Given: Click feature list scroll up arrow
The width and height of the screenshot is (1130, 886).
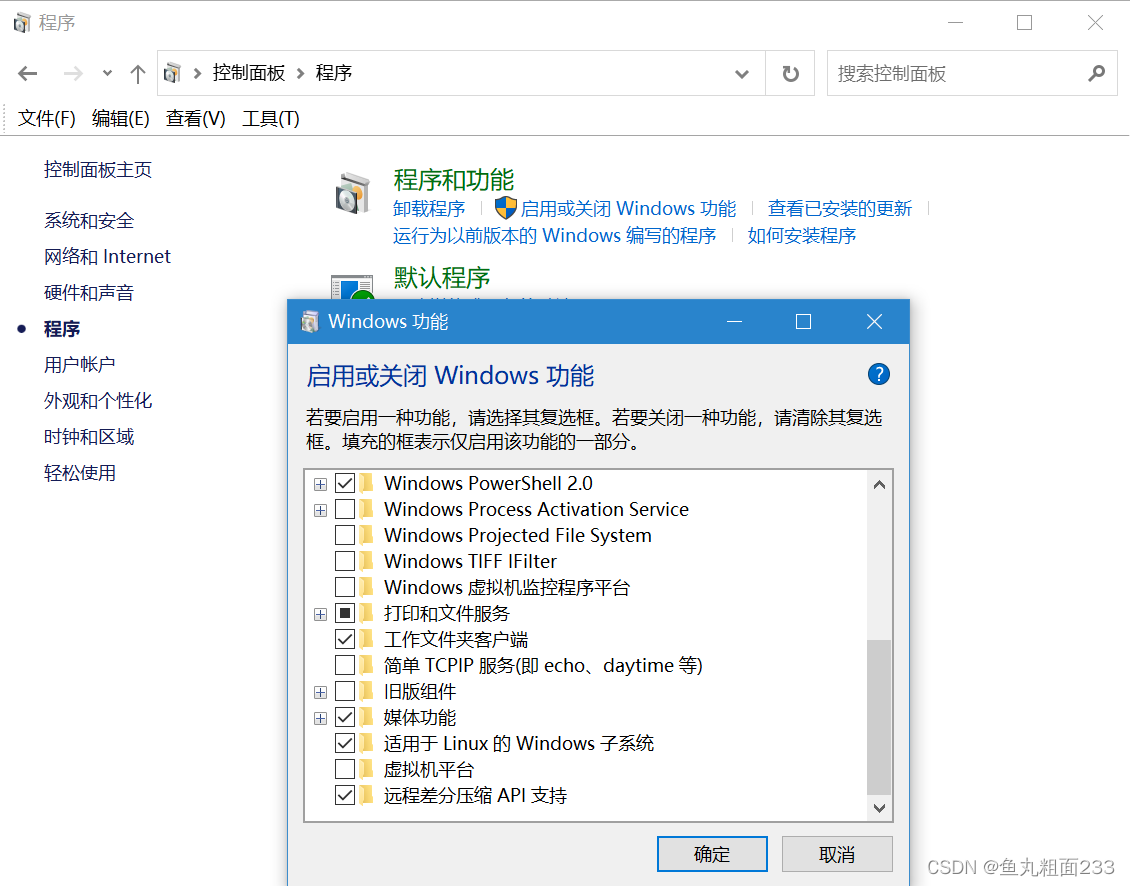Looking at the screenshot, I should click(x=879, y=484).
